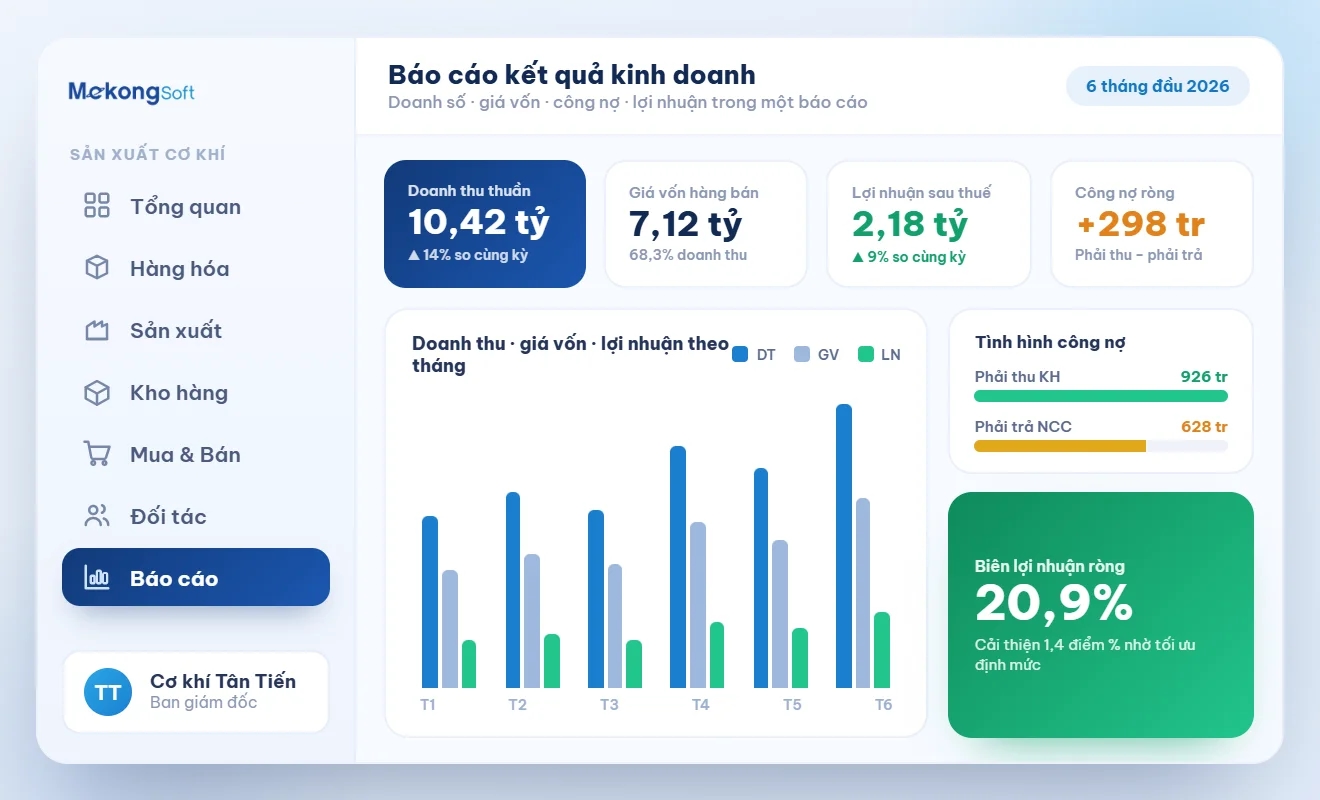The height and width of the screenshot is (800, 1320).
Task: Click the 628 tr value
Action: coord(1204,427)
